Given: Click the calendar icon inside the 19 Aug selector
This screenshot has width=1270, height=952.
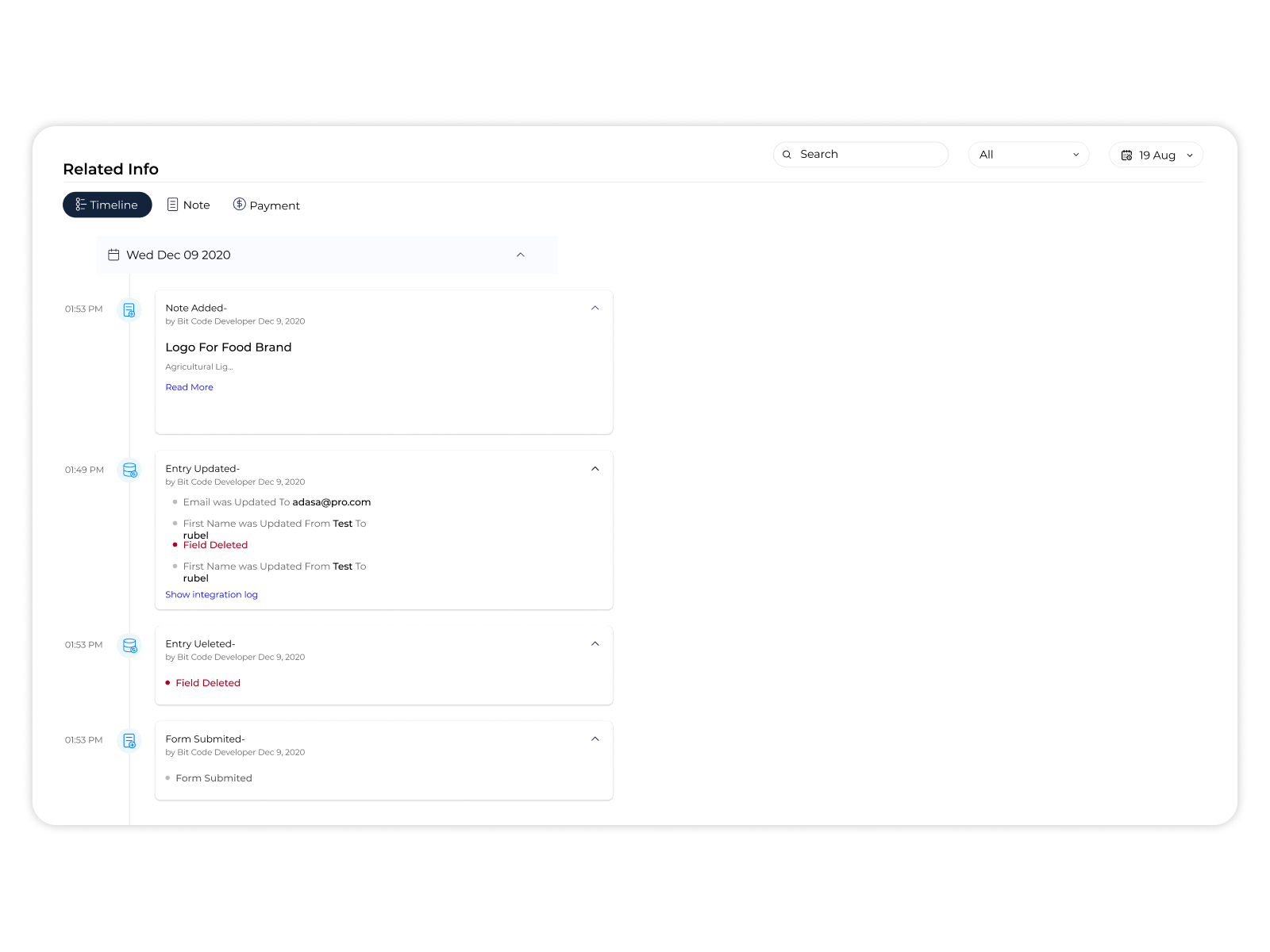Looking at the screenshot, I should [x=1126, y=155].
